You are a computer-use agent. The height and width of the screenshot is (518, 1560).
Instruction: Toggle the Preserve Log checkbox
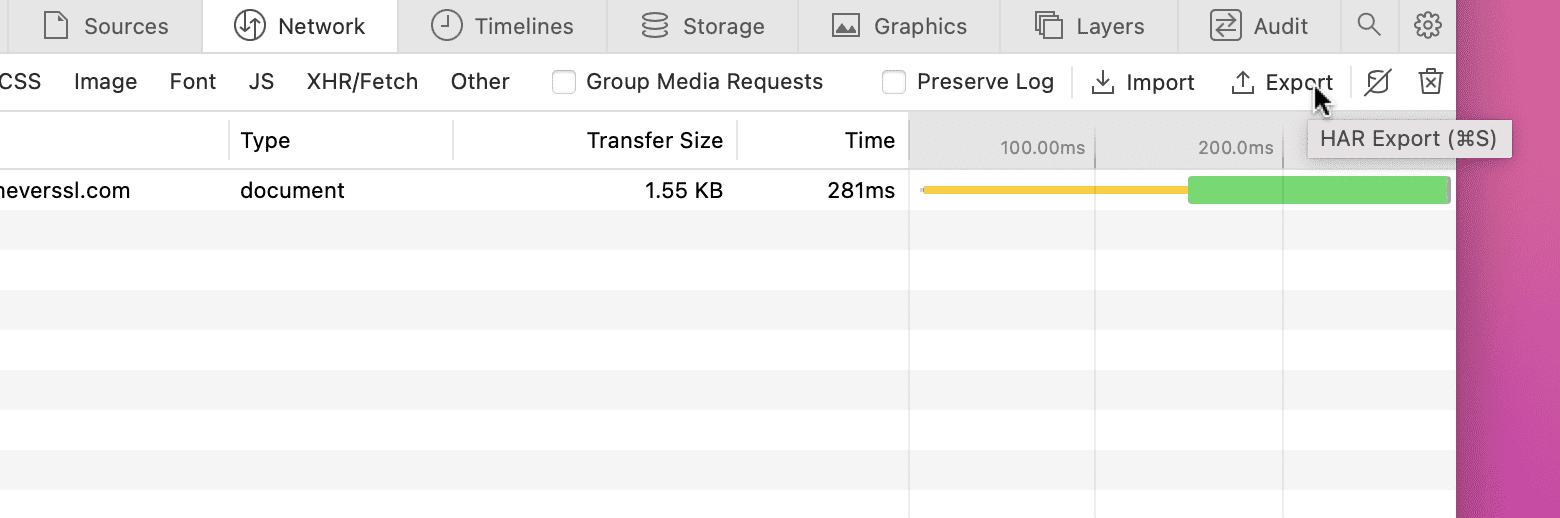(894, 82)
